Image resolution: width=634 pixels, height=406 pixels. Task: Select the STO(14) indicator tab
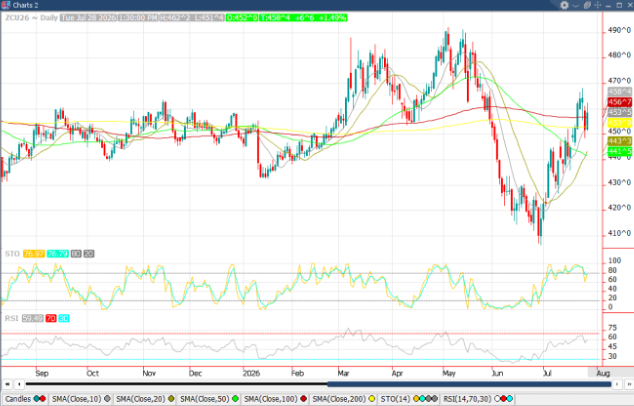point(408,399)
